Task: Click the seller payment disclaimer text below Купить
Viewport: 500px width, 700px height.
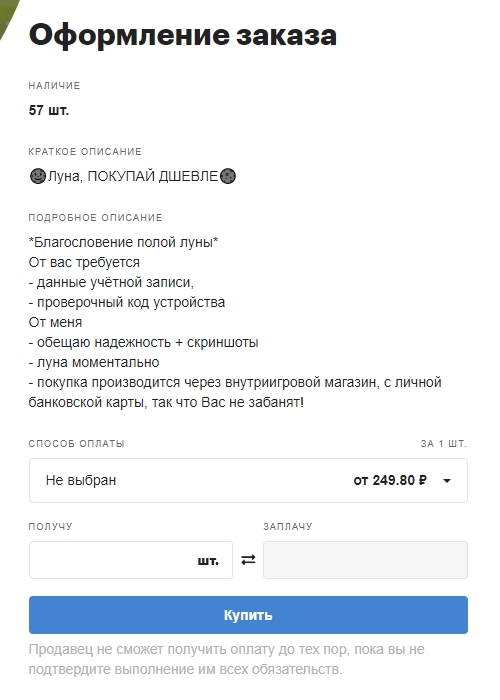Action: [227, 659]
